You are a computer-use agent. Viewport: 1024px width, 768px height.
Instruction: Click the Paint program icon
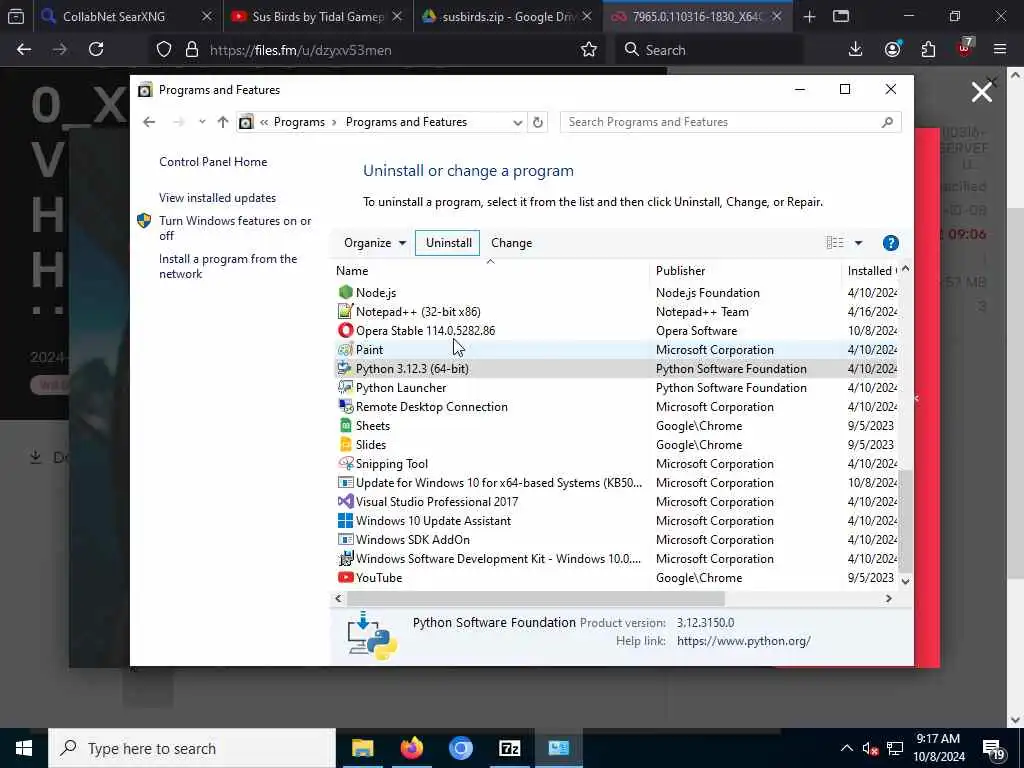(x=345, y=349)
